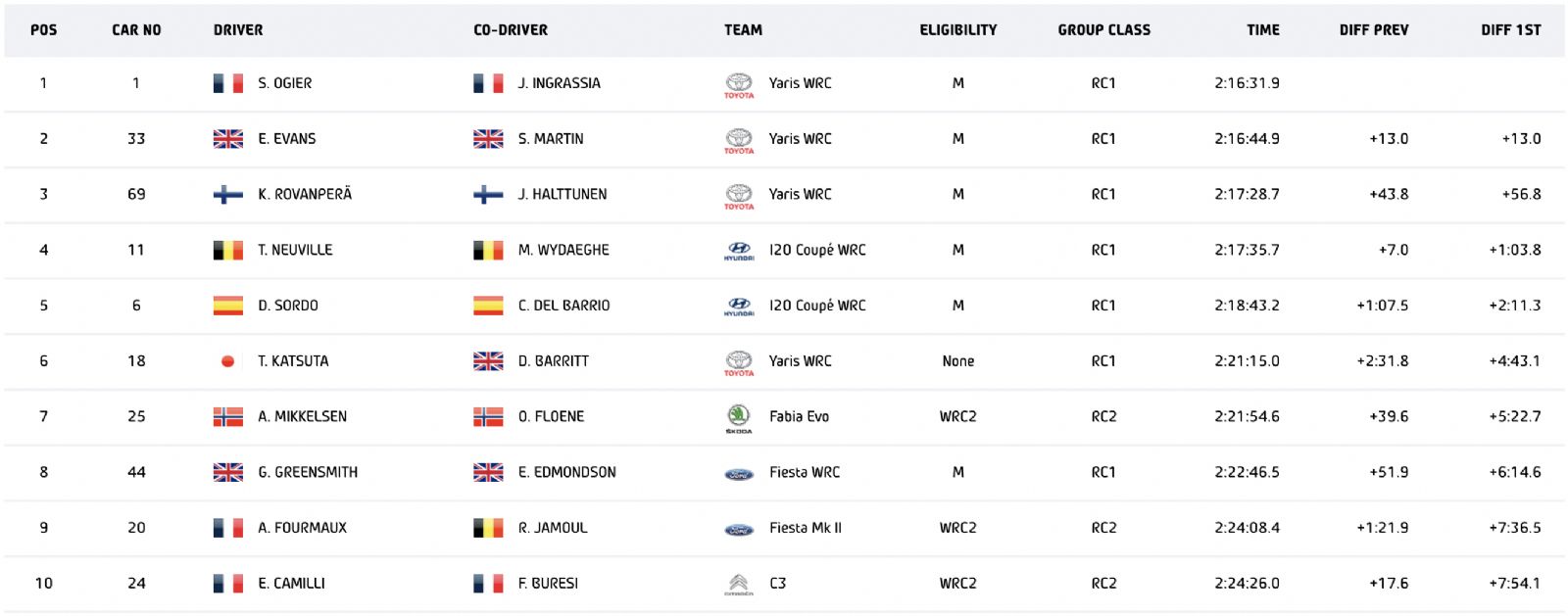Click the Norwegian flag beside O. Floene
1568x616 pixels.
point(488,417)
